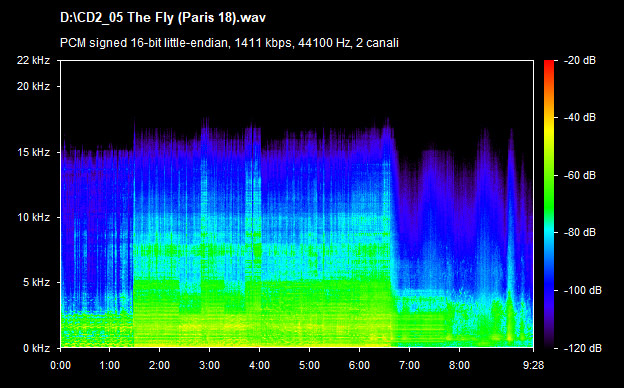The height and width of the screenshot is (388, 624).
Task: Select the 15 kHz axis label
Action: (33, 152)
